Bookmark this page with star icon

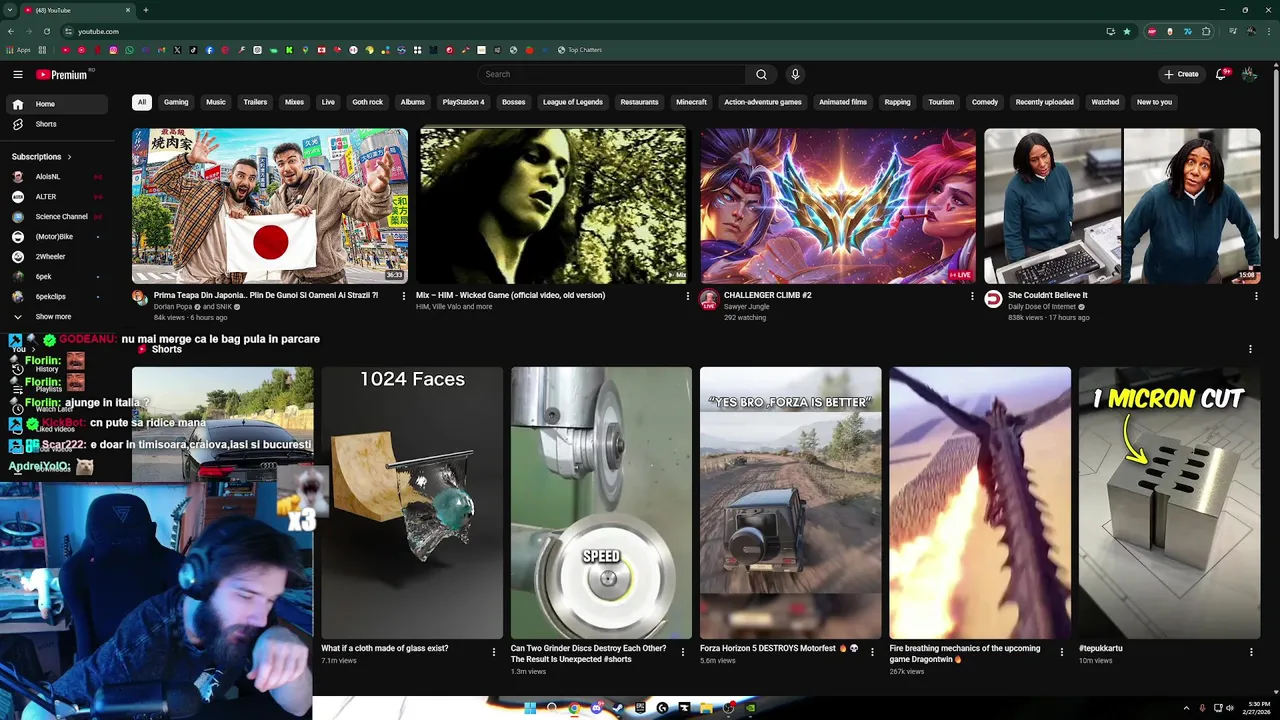(1127, 31)
